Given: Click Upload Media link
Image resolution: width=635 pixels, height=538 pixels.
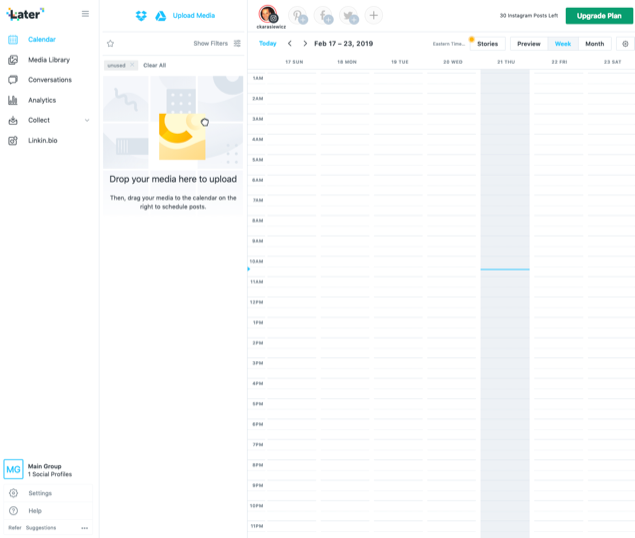Looking at the screenshot, I should coord(194,15).
